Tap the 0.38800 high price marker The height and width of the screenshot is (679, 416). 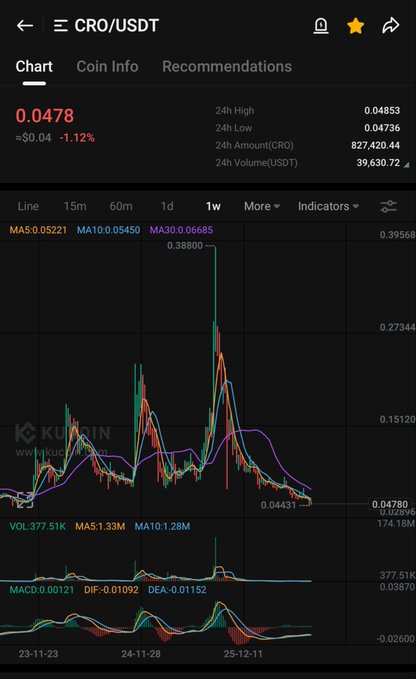tap(185, 246)
